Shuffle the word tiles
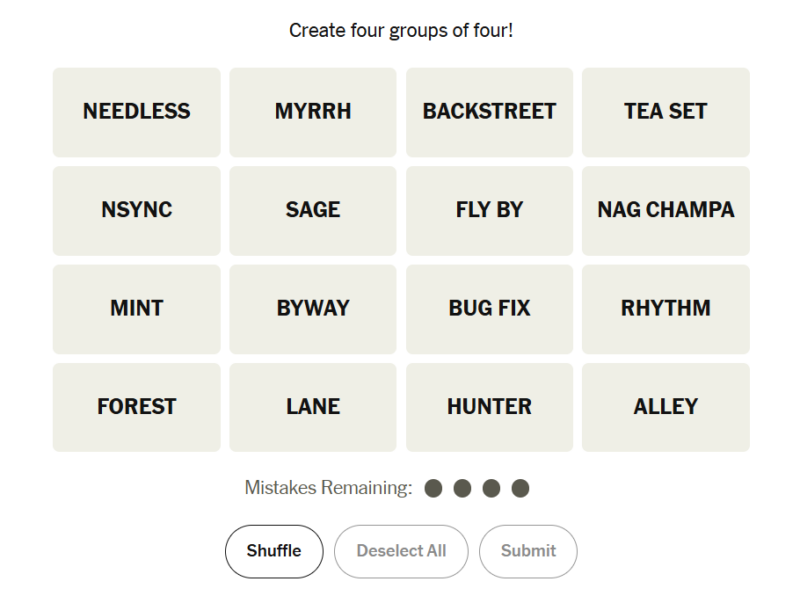Screen dimensions: 800x596 tap(274, 551)
